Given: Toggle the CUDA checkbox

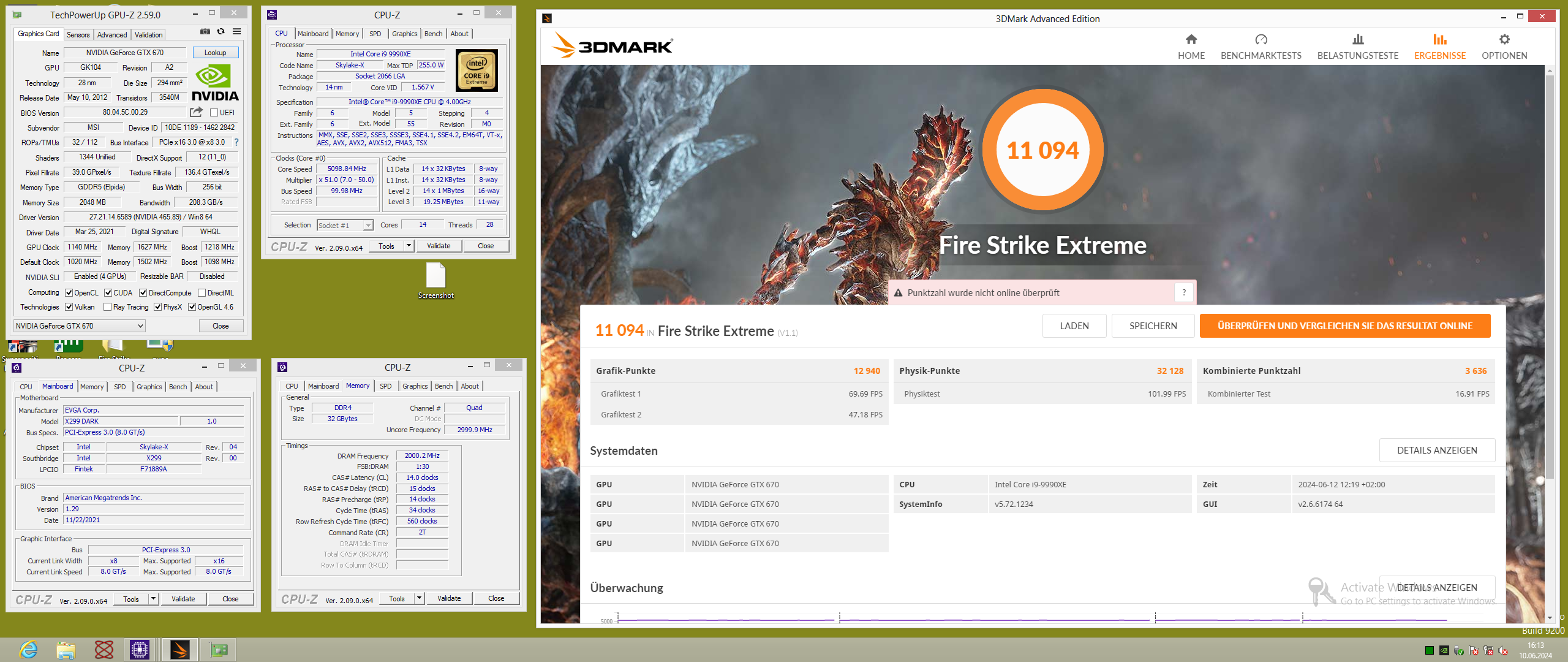Looking at the screenshot, I should [108, 293].
